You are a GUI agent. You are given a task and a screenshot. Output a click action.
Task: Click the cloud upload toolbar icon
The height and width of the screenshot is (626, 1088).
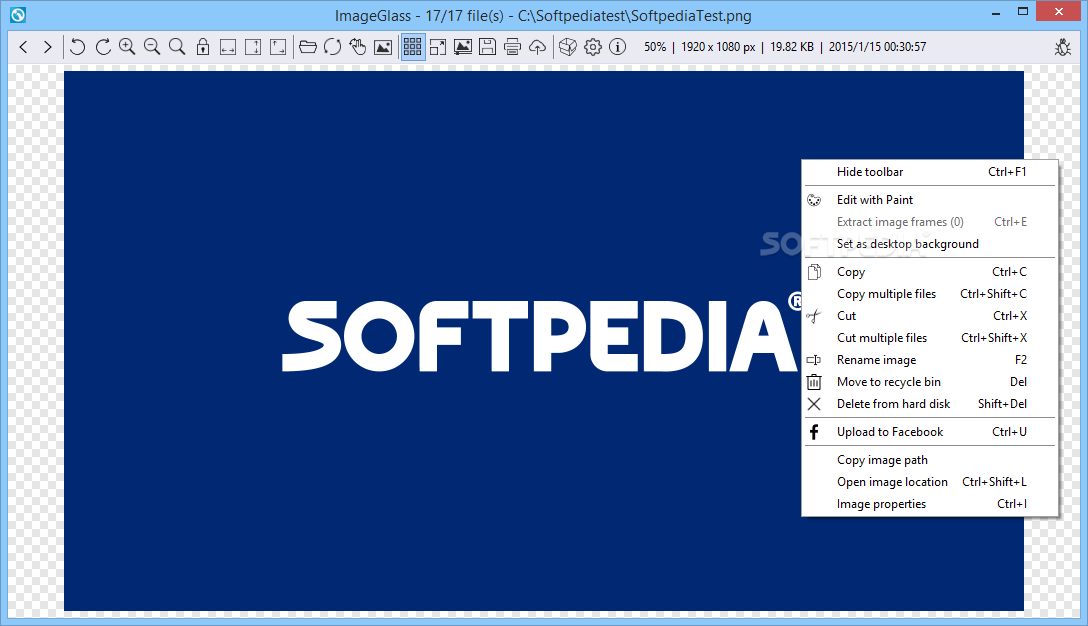(538, 47)
